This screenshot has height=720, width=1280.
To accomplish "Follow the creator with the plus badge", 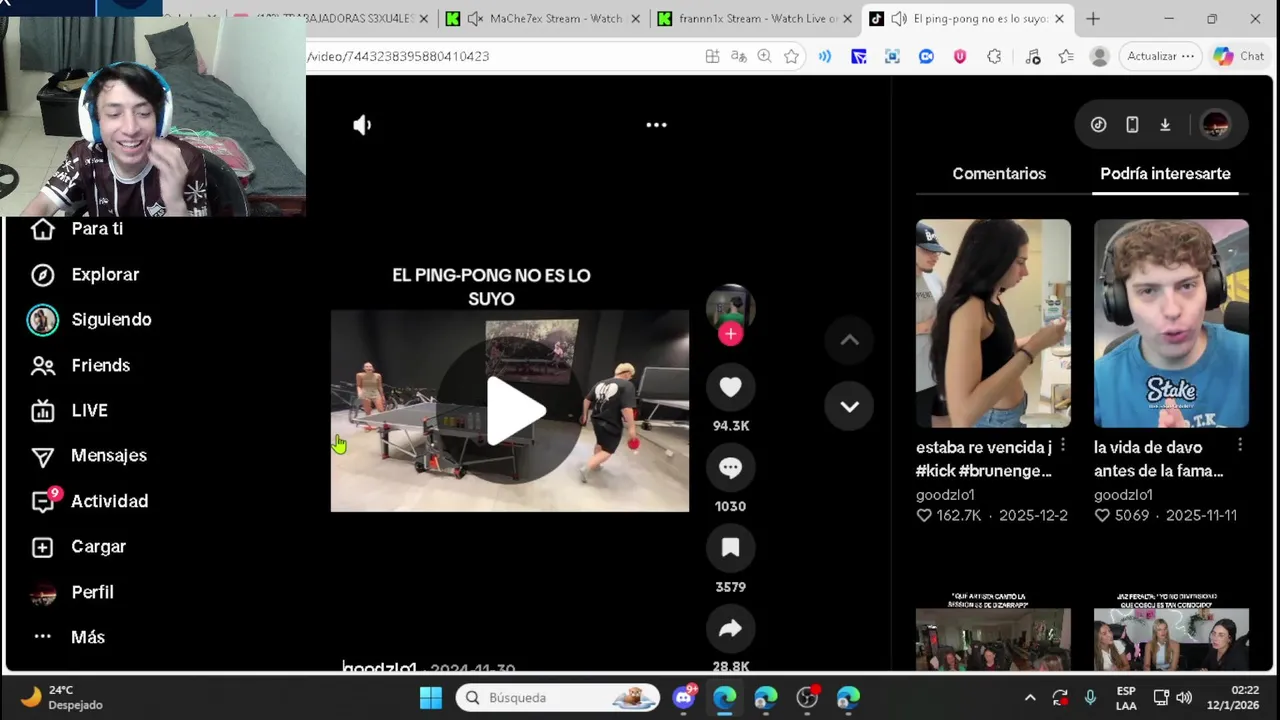I will (731, 334).
